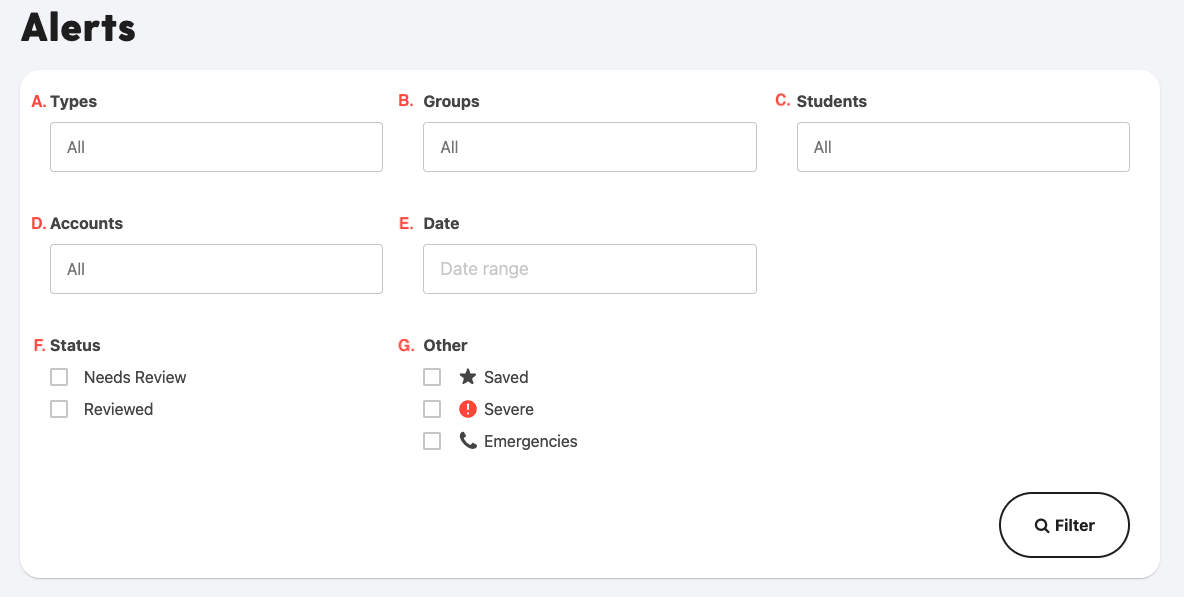Click the Severe label text
Screen dimensions: 1184x597
coord(509,409)
